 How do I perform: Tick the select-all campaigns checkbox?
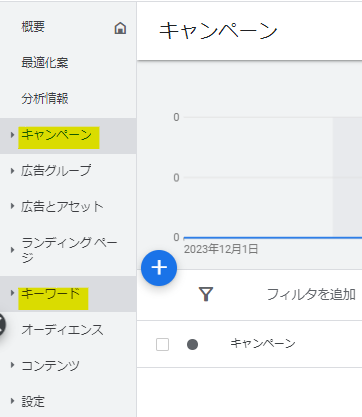coord(162,344)
